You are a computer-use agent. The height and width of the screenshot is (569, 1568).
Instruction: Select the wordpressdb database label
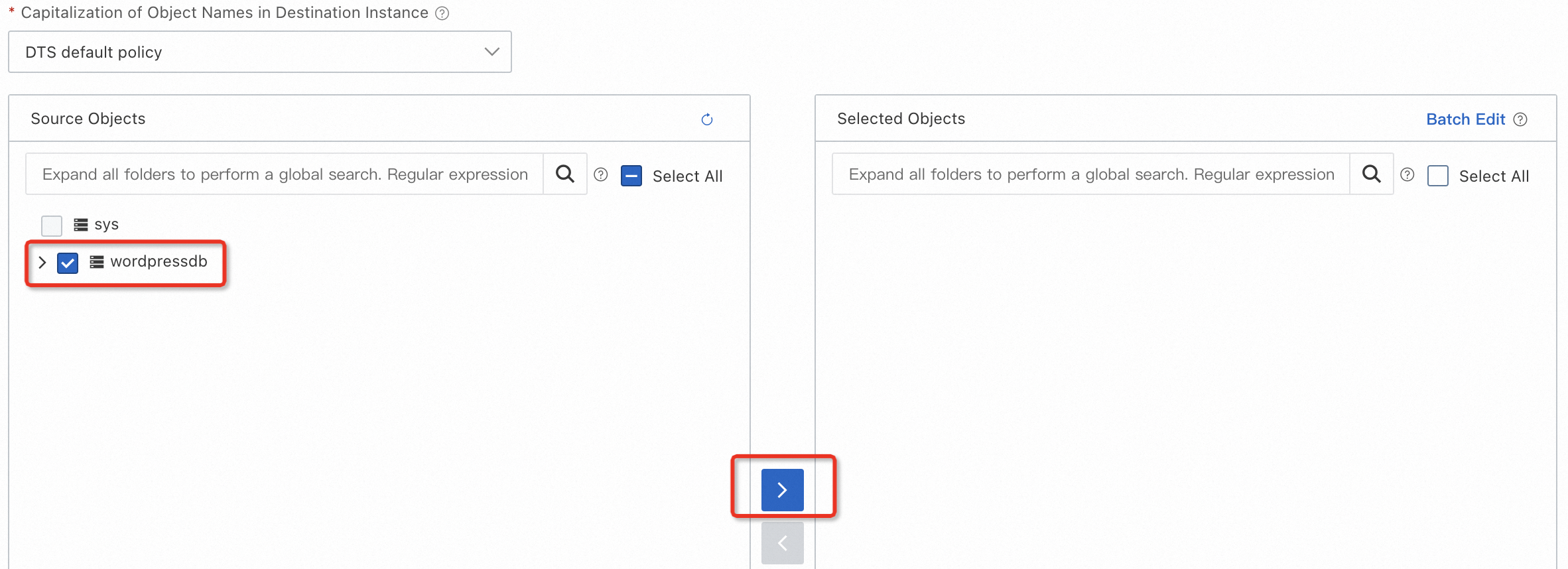[x=159, y=262]
